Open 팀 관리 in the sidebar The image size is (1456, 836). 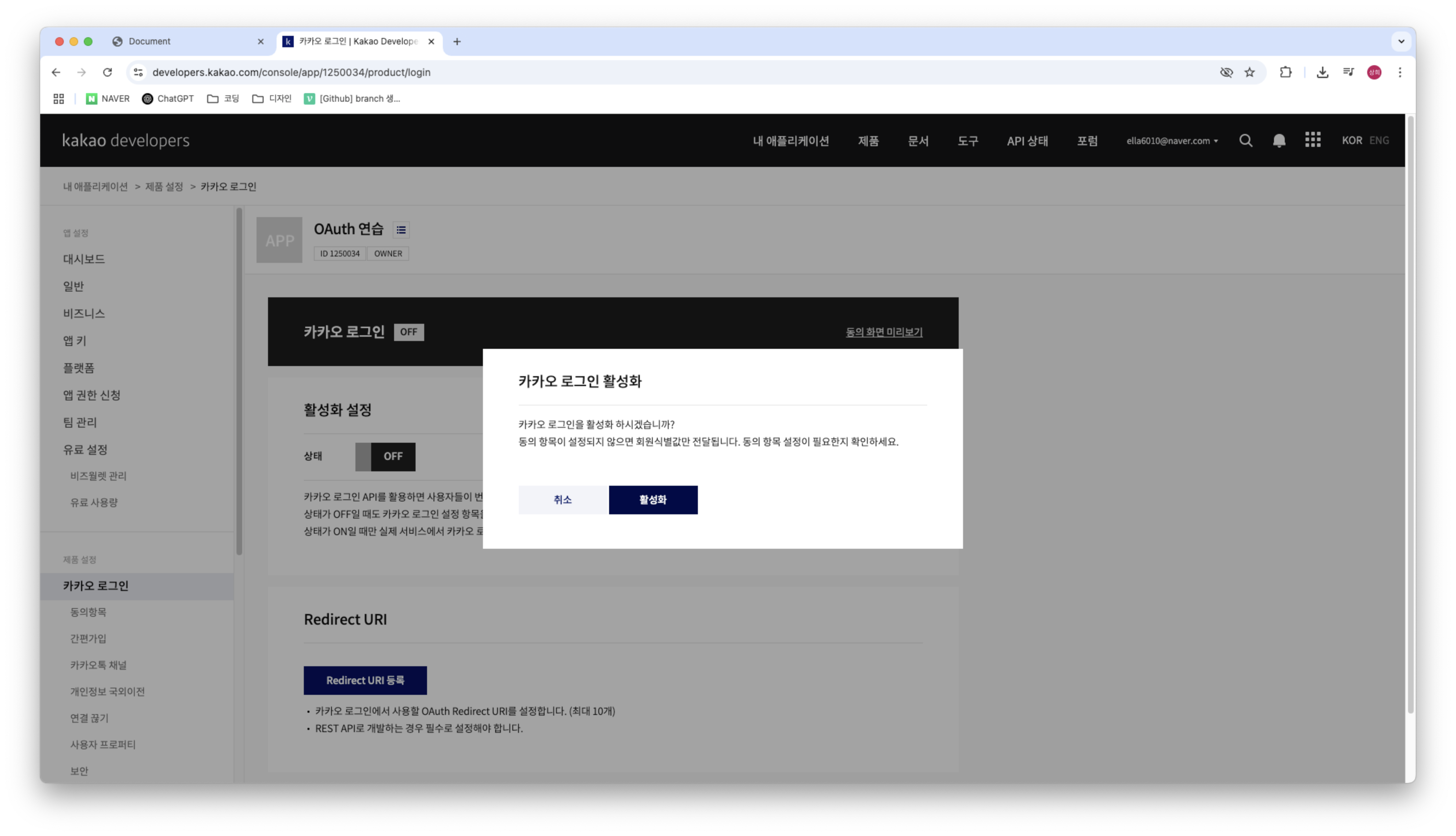[80, 423]
